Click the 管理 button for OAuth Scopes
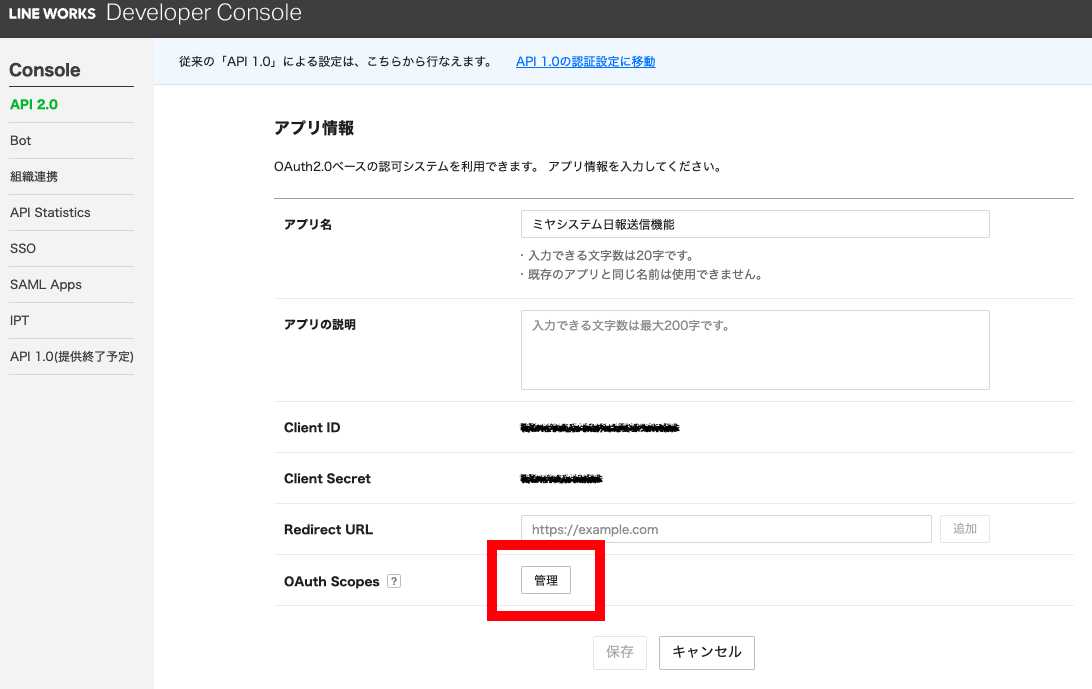 (546, 580)
